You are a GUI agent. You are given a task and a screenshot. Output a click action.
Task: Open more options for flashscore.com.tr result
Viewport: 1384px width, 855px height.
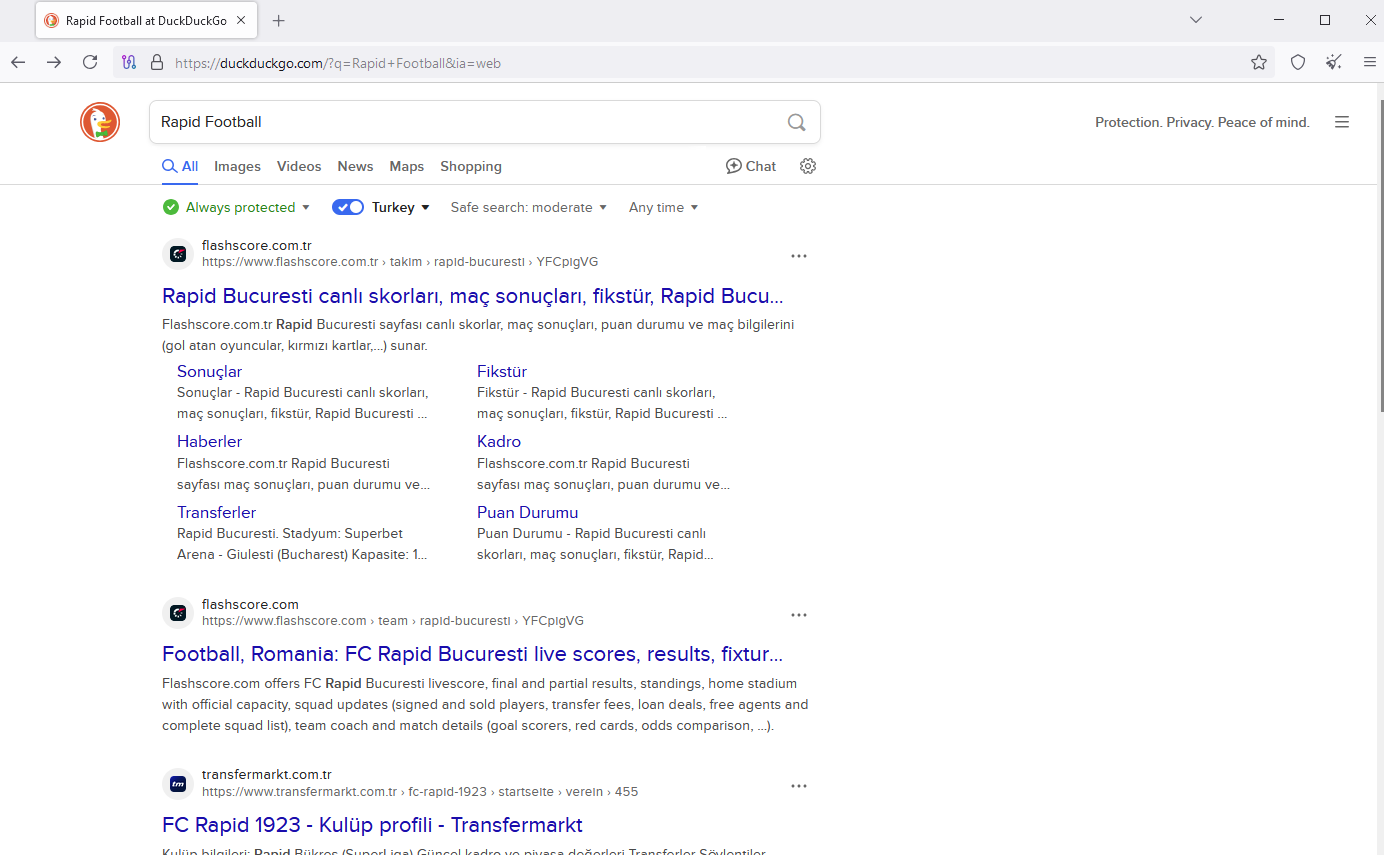798,256
